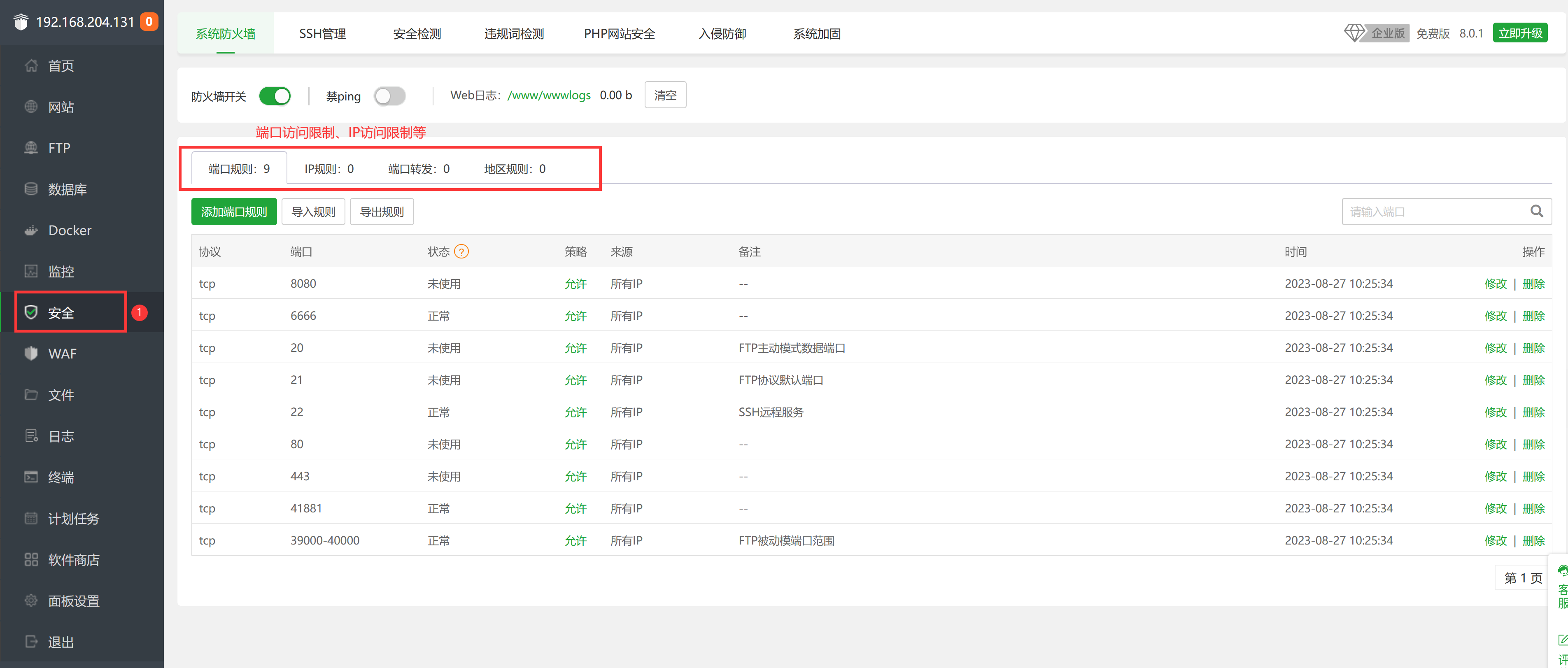Click 删除 for port 8080 rule

pos(1533,284)
